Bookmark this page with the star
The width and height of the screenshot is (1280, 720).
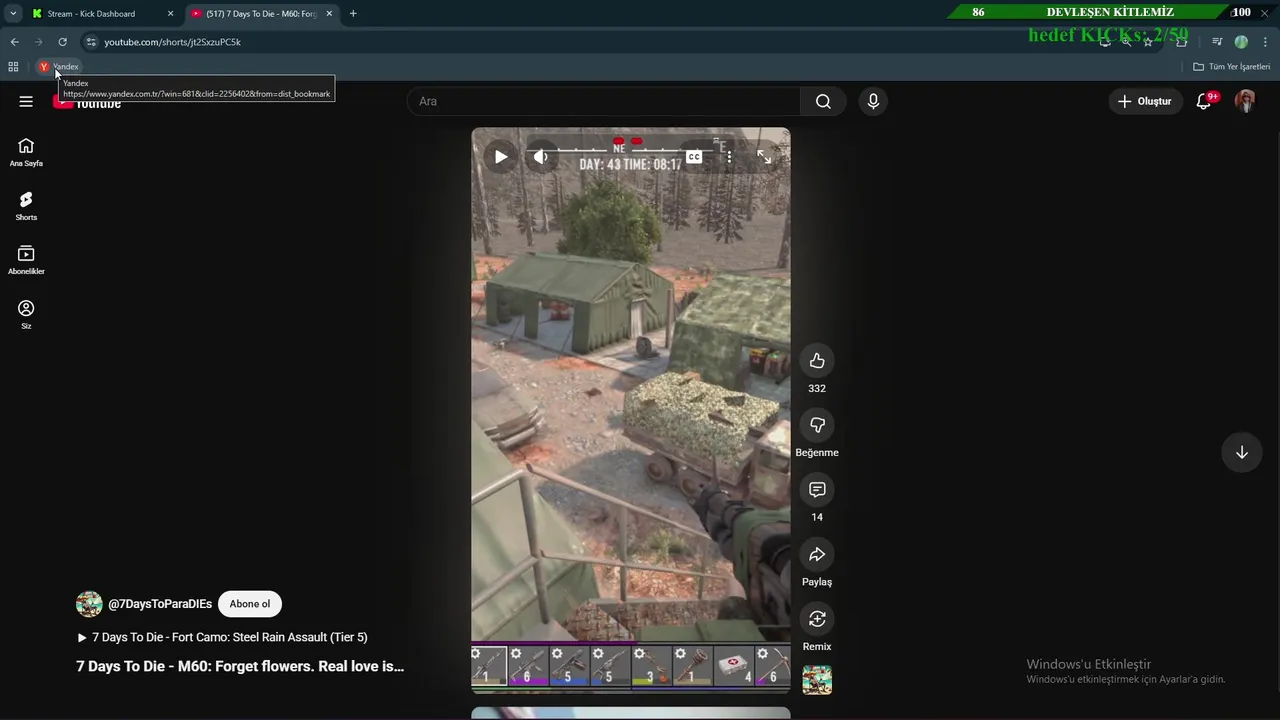click(1148, 42)
